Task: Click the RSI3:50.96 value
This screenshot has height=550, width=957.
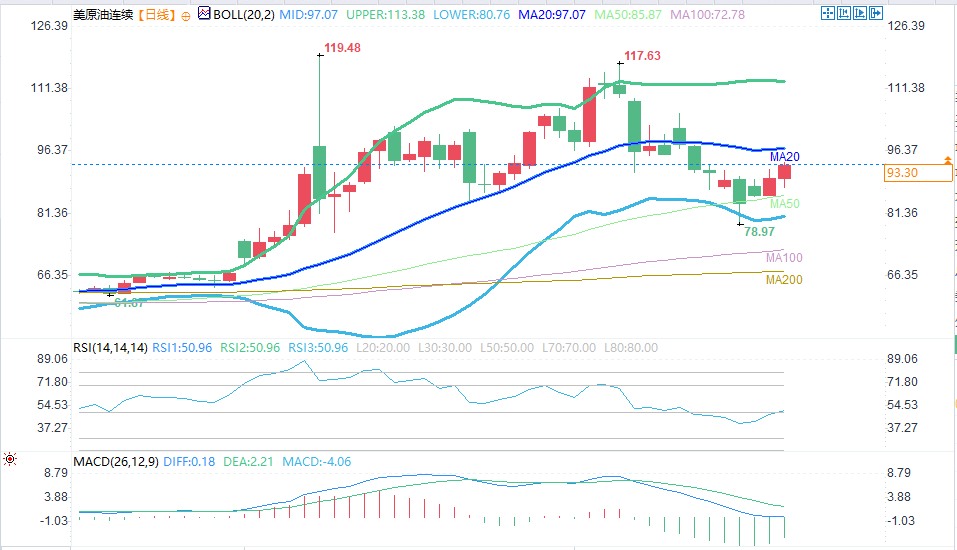Action: pos(318,347)
